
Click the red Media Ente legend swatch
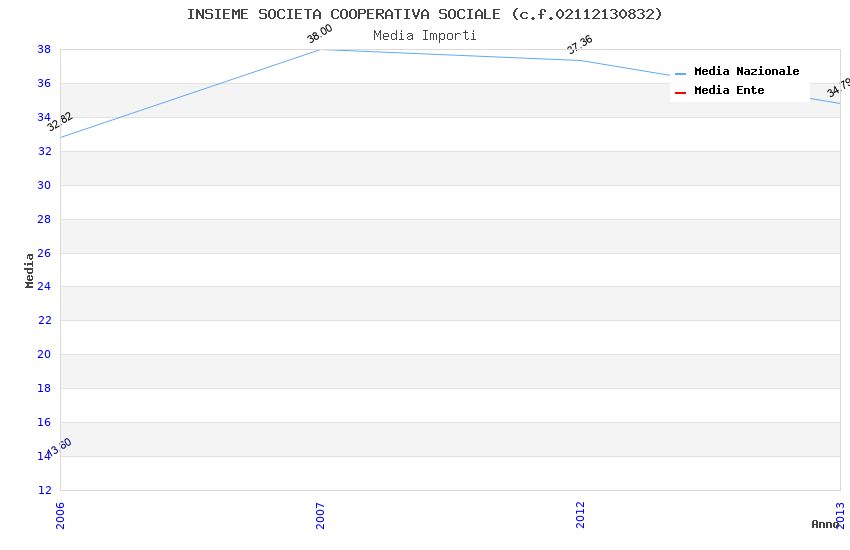click(x=680, y=92)
